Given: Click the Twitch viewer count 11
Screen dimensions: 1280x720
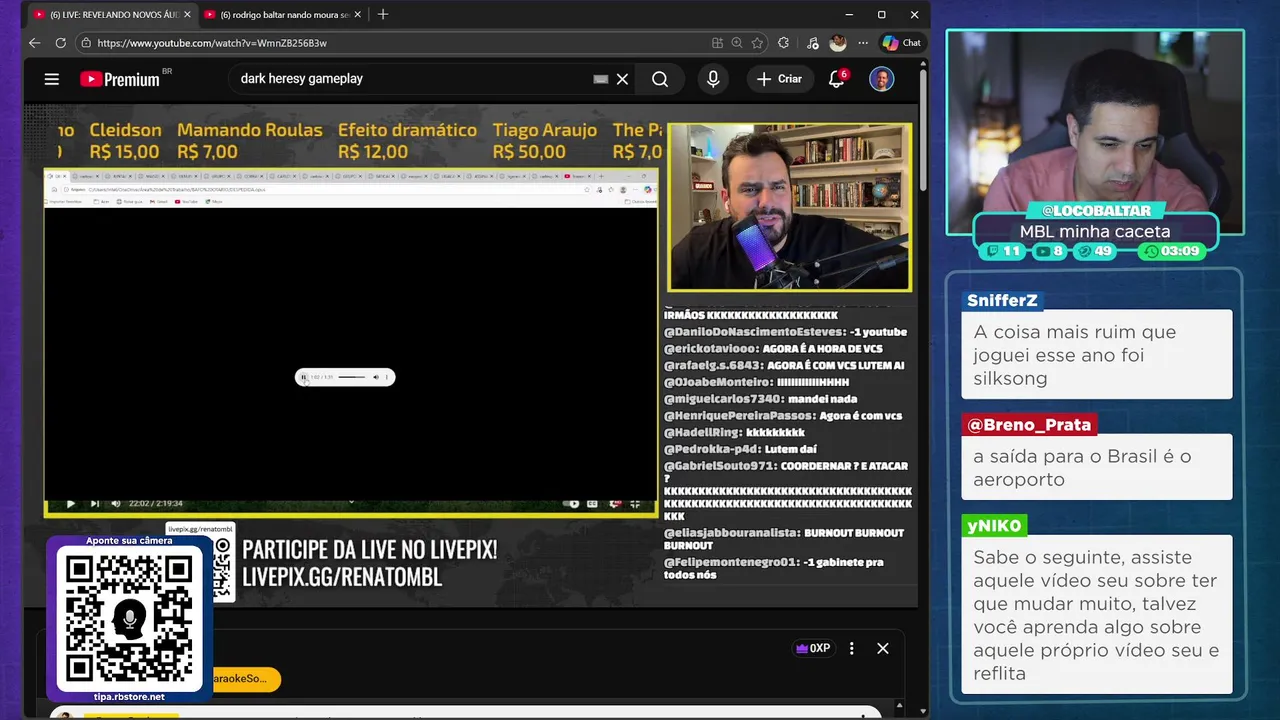Looking at the screenshot, I should pyautogui.click(x=1003, y=251).
